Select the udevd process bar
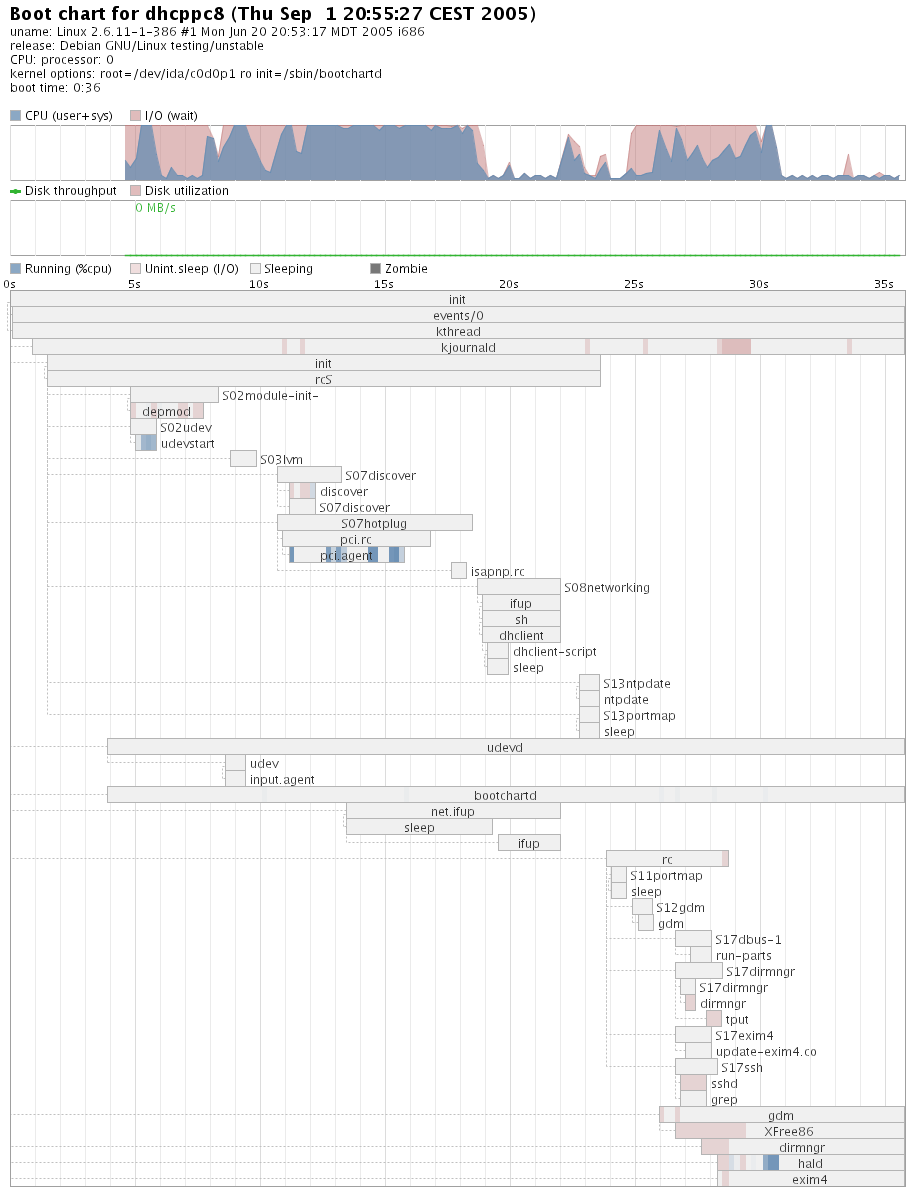The width and height of the screenshot is (915, 1196). point(505,747)
